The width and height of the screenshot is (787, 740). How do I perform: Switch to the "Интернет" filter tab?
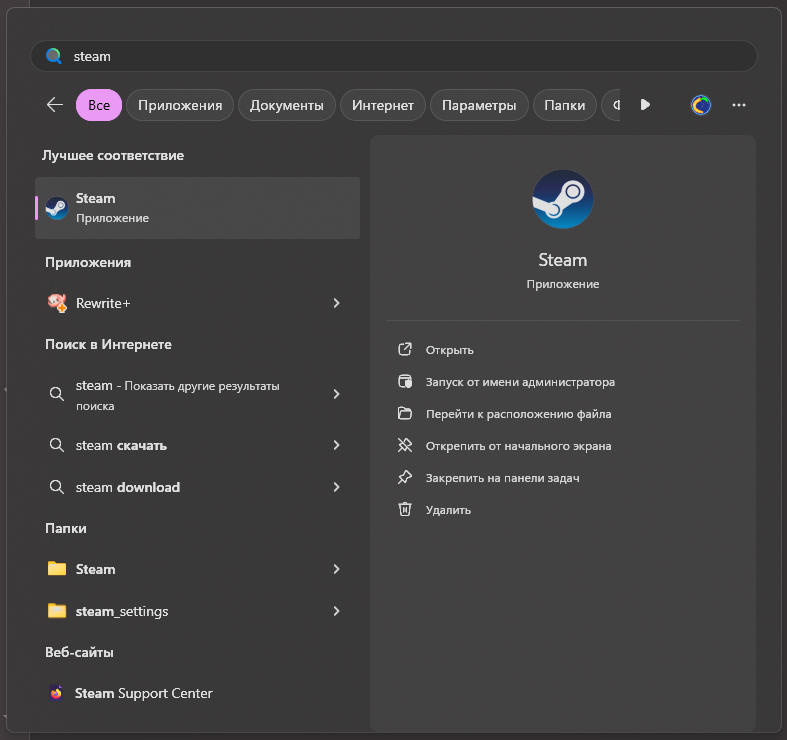click(x=382, y=105)
